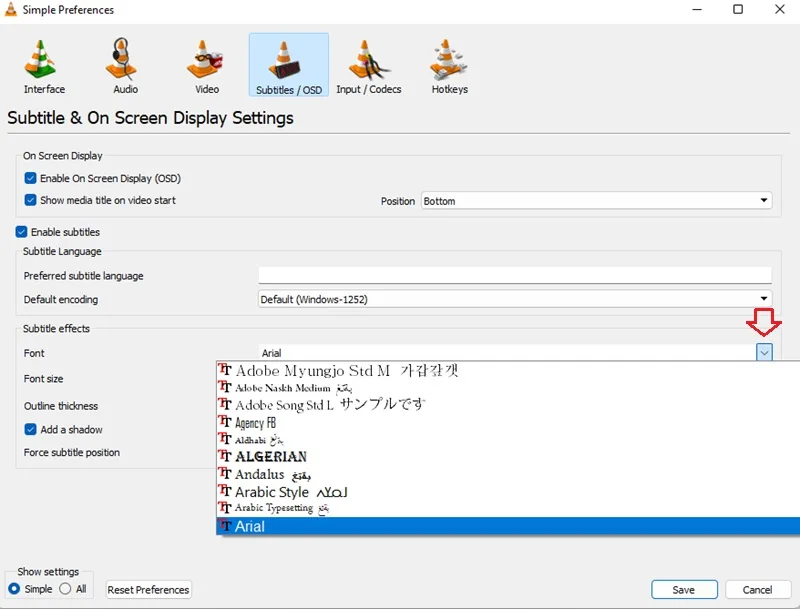Open the Video preferences category
Image resolution: width=800 pixels, height=609 pixels.
tap(207, 66)
